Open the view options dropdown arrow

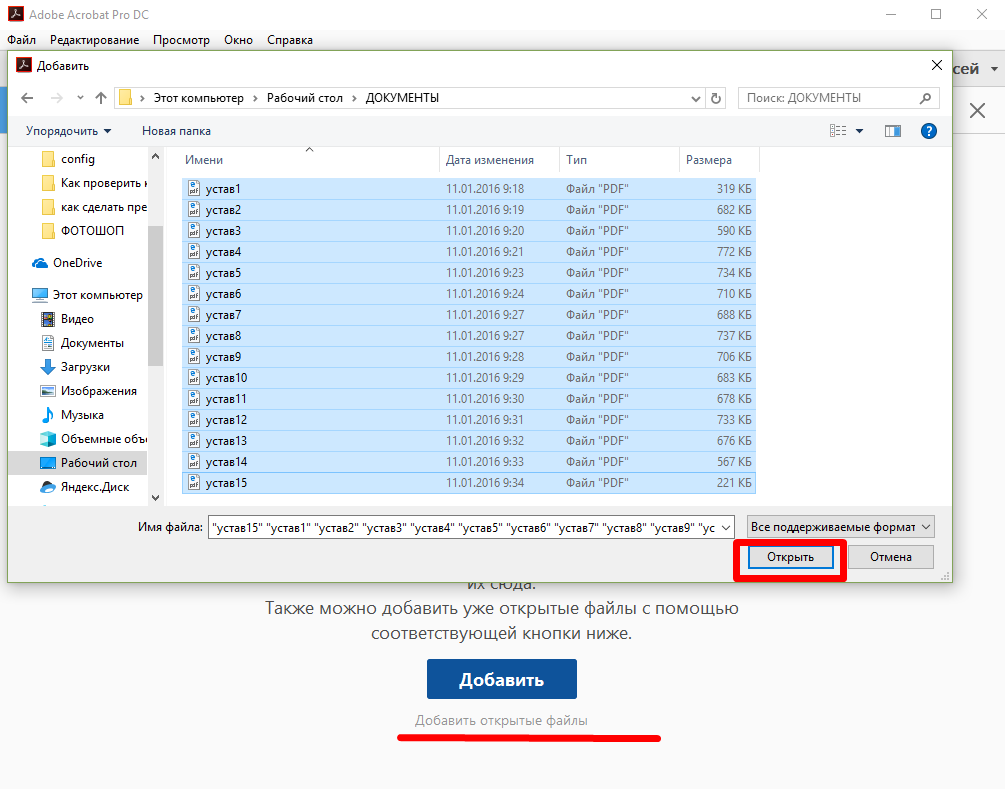(x=859, y=131)
